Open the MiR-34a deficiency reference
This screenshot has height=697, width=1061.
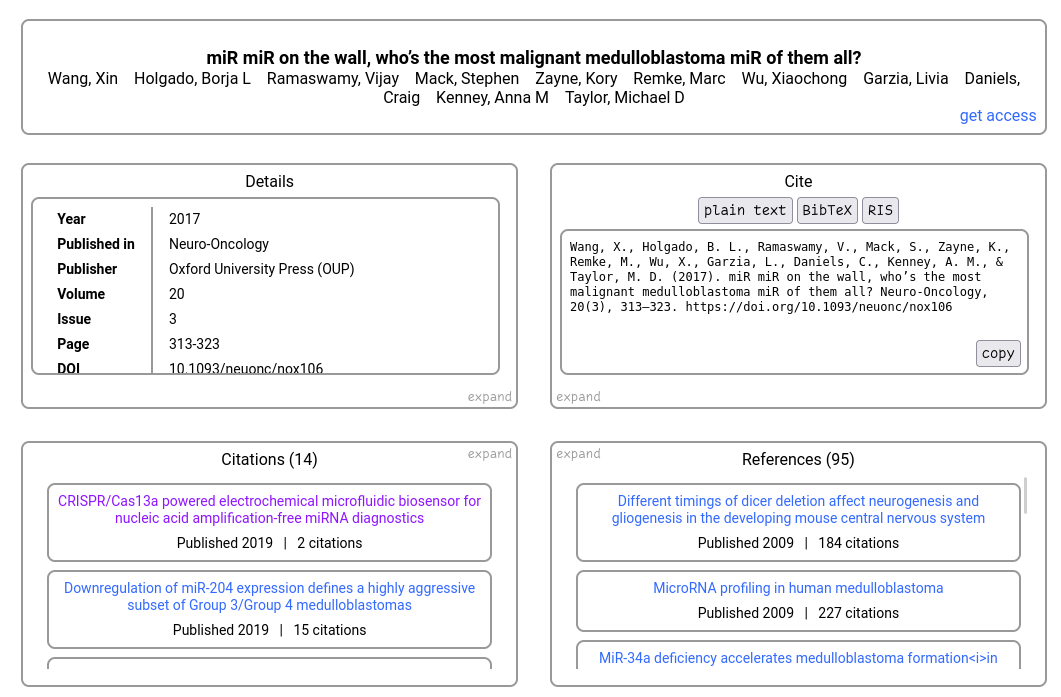click(x=798, y=658)
